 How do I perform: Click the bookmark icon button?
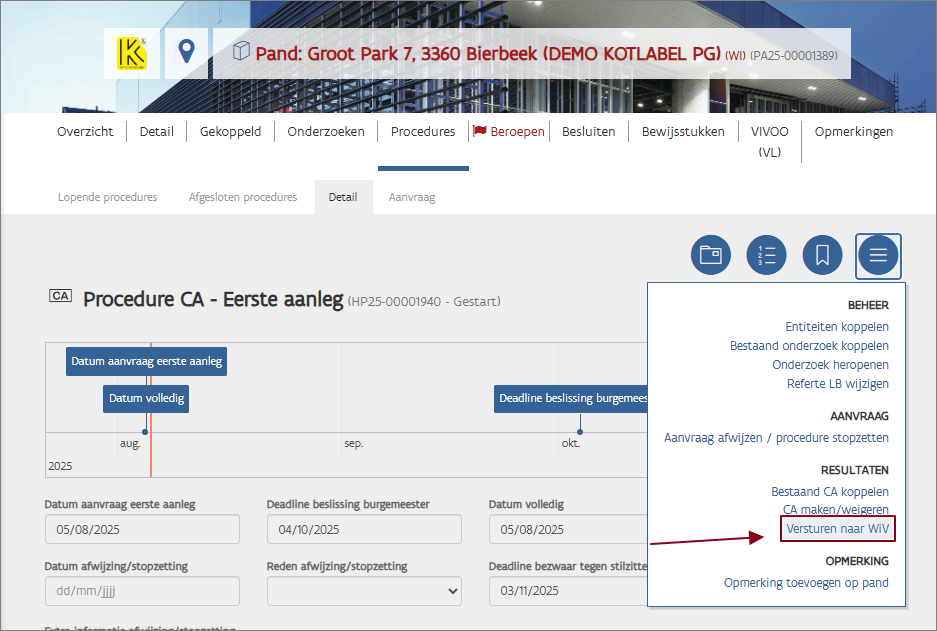[x=822, y=255]
